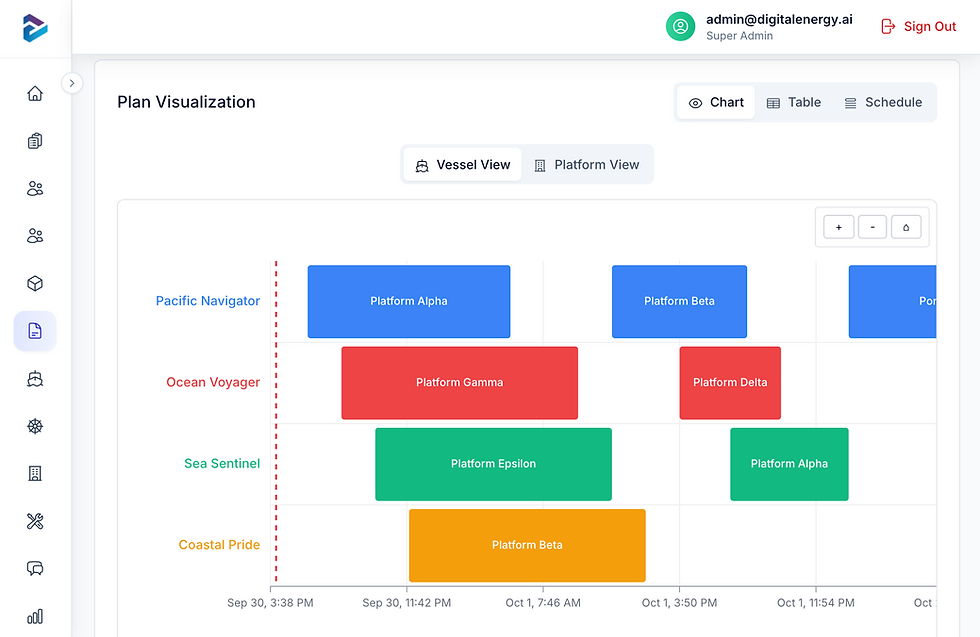Zoom in the chart with plus button

click(838, 228)
